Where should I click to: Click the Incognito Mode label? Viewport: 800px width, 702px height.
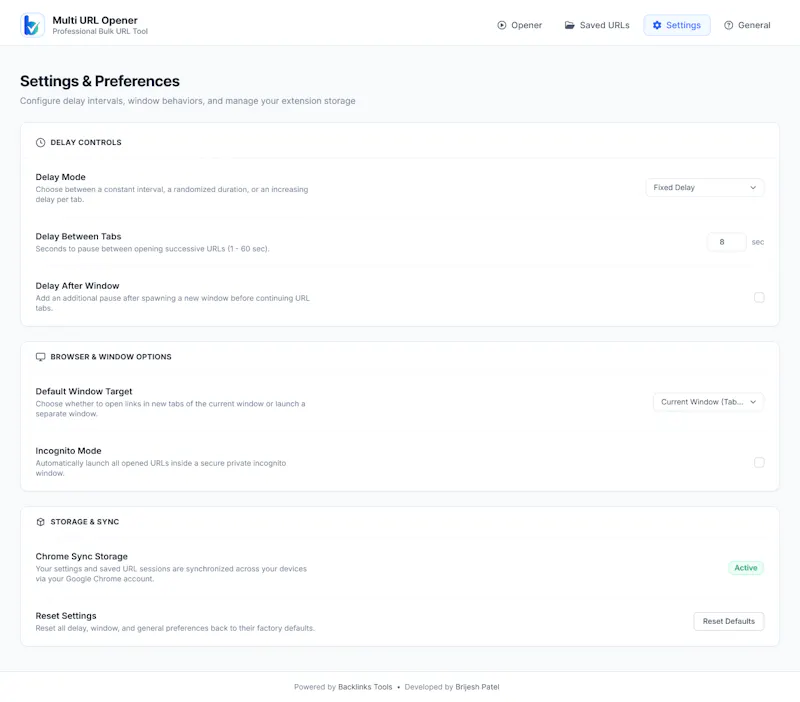point(68,450)
